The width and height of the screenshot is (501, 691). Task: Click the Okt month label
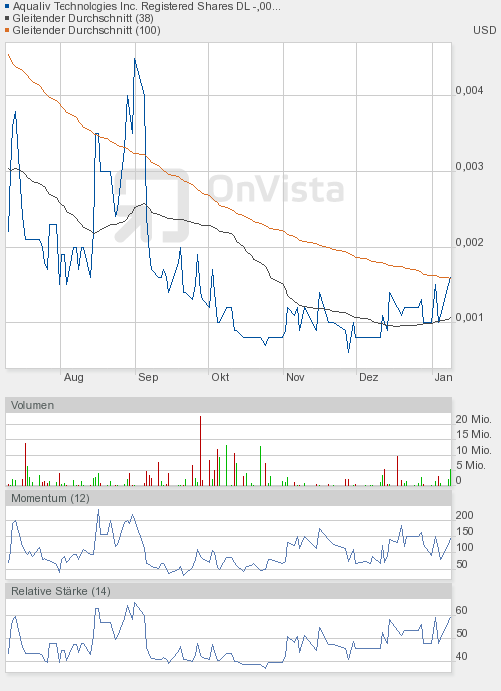(220, 377)
